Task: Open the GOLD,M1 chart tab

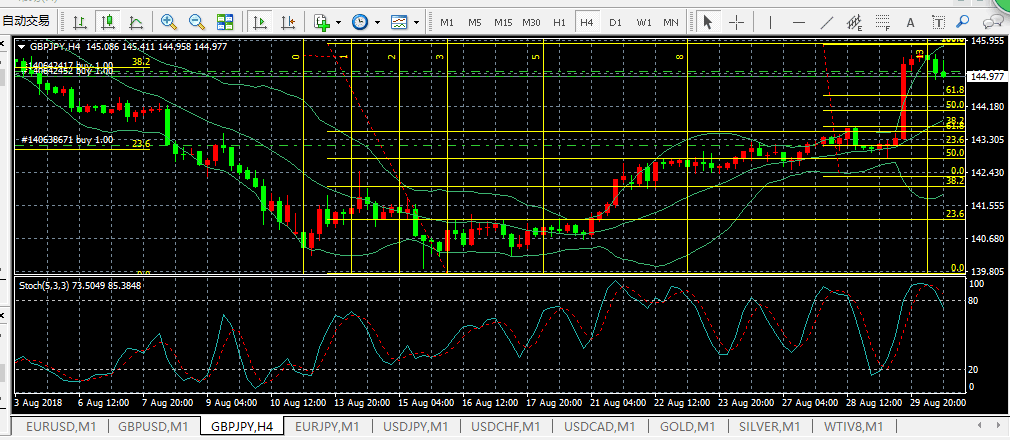Action: point(687,426)
